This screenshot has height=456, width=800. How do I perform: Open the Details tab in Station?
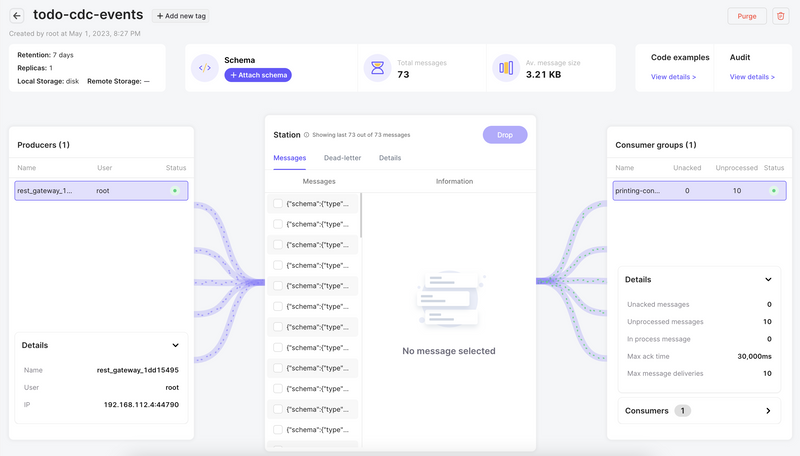(390, 158)
